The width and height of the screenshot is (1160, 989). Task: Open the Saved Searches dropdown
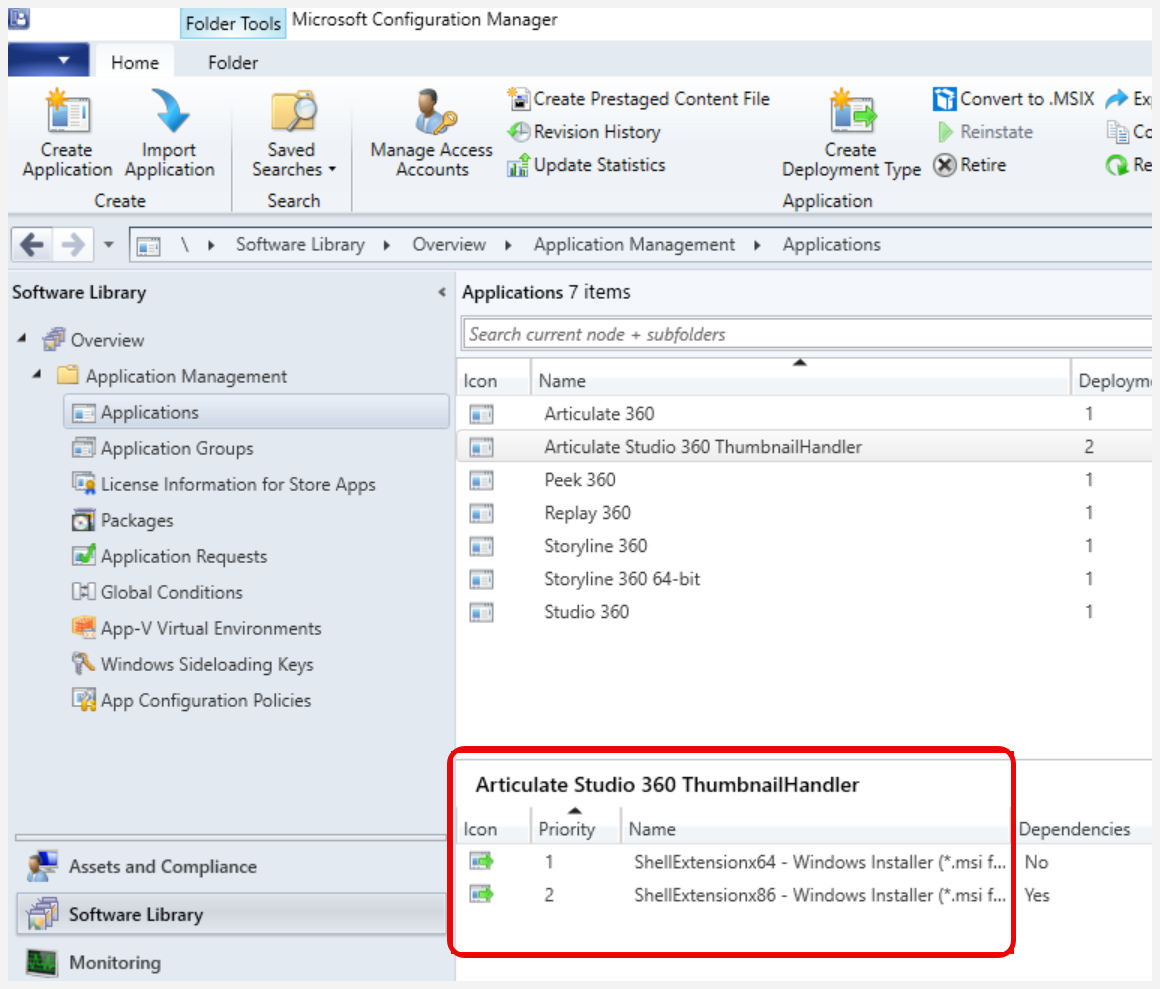294,133
